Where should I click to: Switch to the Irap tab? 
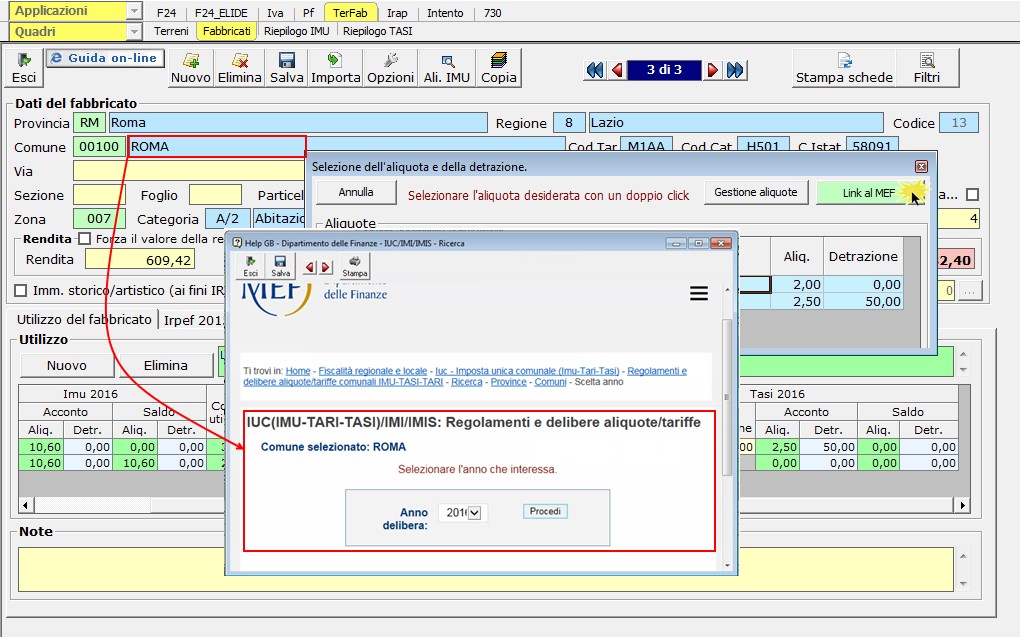pos(397,13)
